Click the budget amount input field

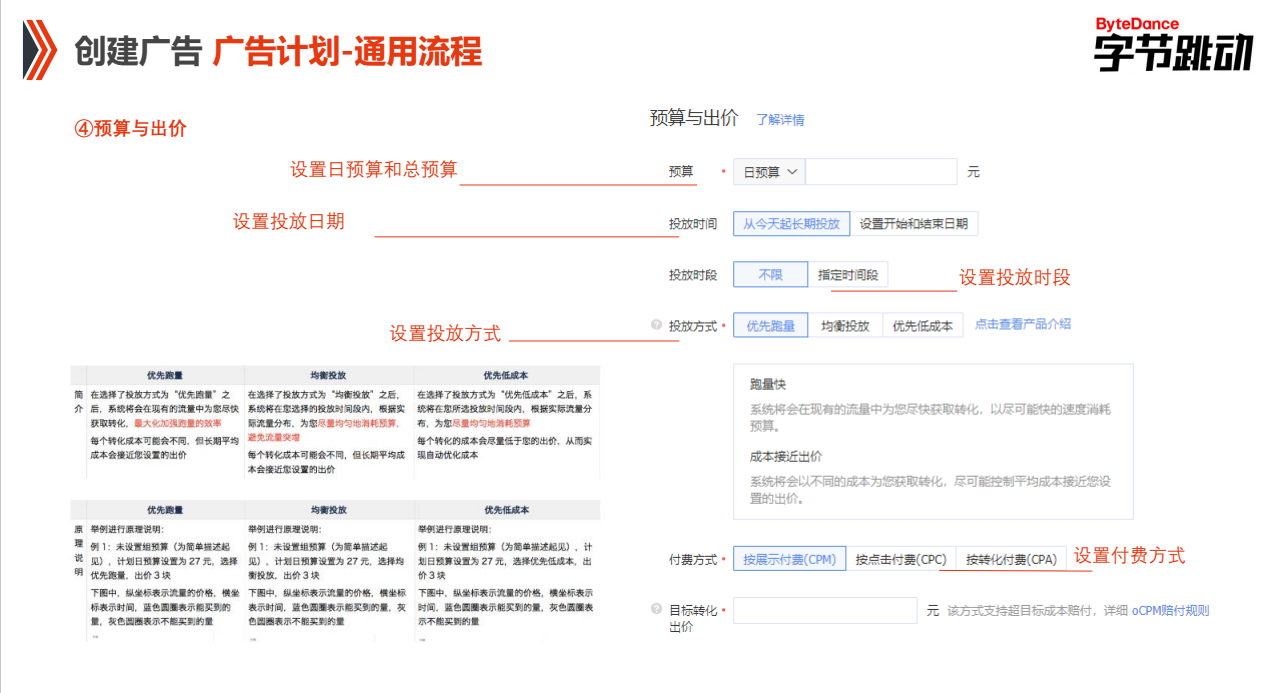(880, 171)
